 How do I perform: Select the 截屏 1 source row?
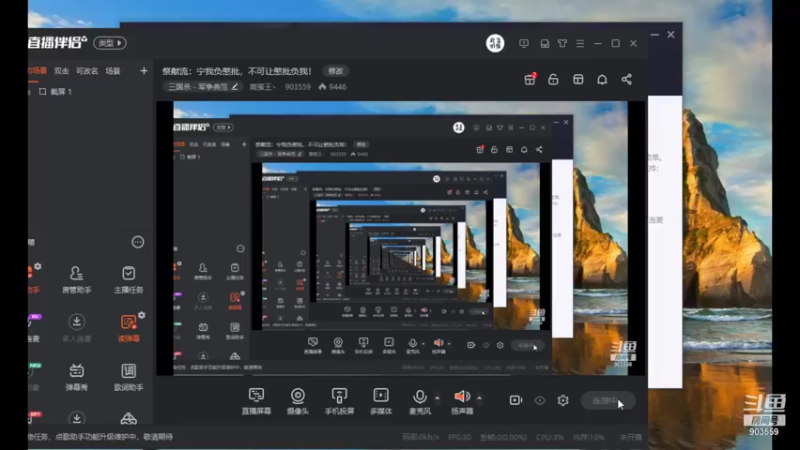[x=90, y=92]
